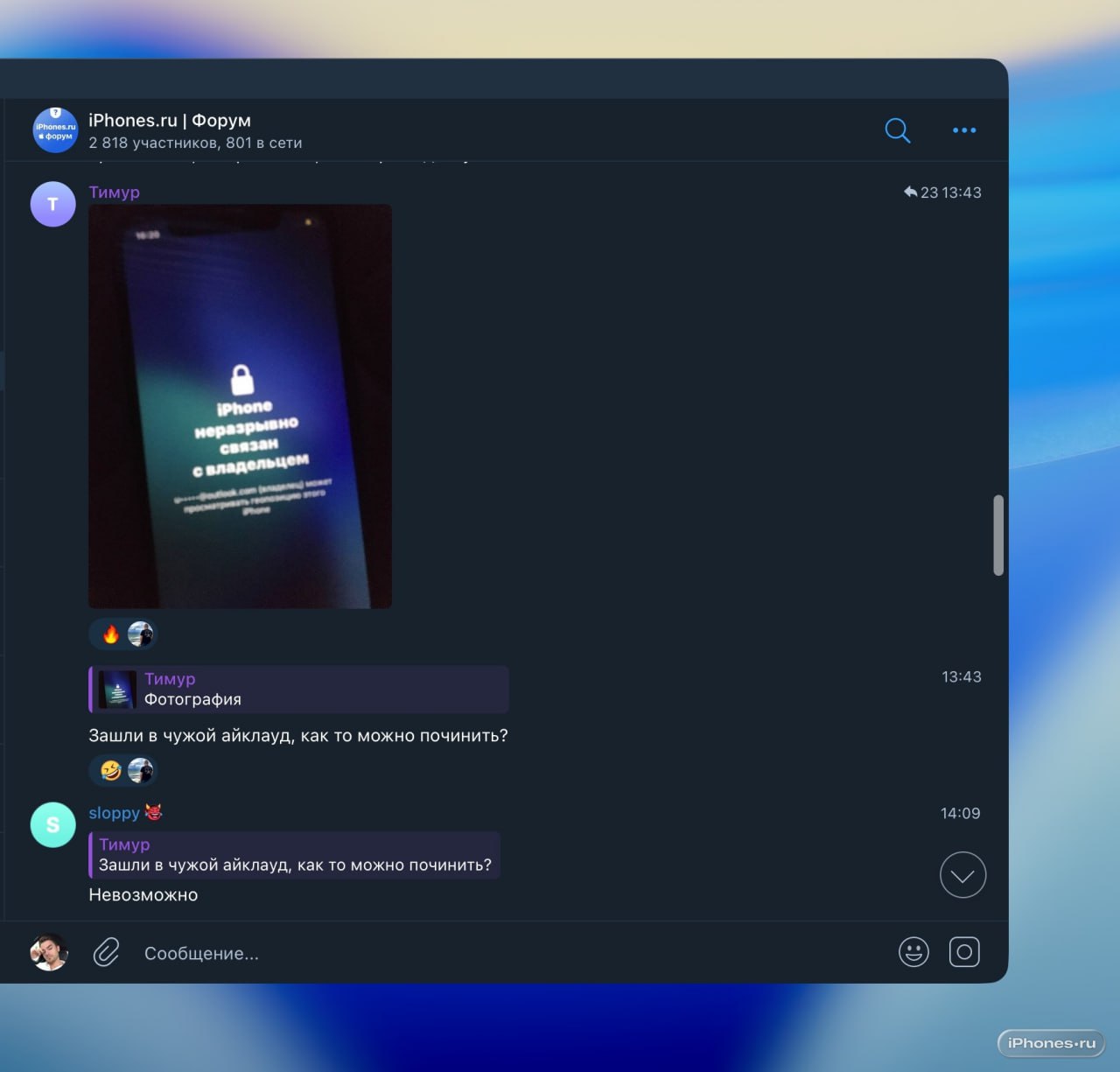Screen dimensions: 1120x1072
Task: Toggle laughing emoji reaction on Тимур's message
Action: point(111,771)
